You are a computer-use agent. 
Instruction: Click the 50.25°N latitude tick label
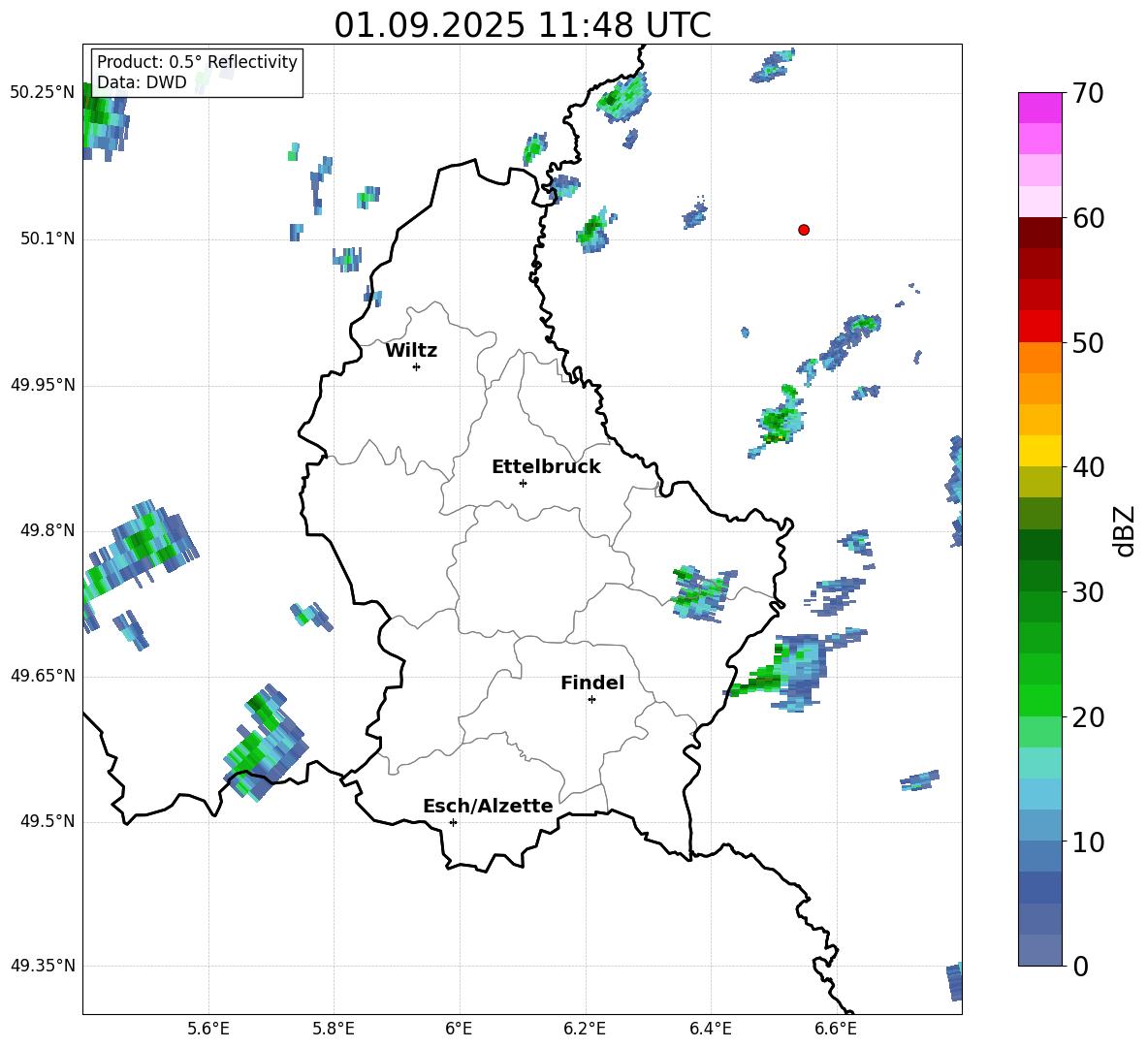43,93
